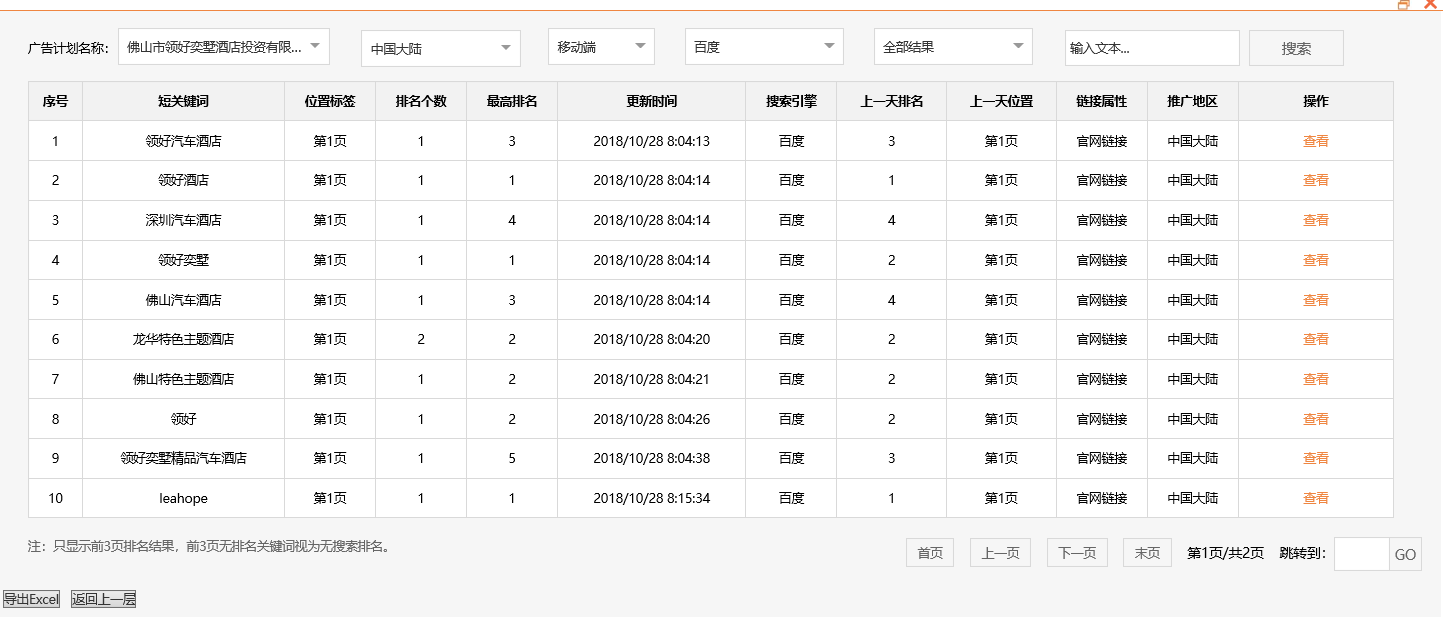Click 导出Excel to export the table
The image size is (1443, 617).
click(x=32, y=598)
